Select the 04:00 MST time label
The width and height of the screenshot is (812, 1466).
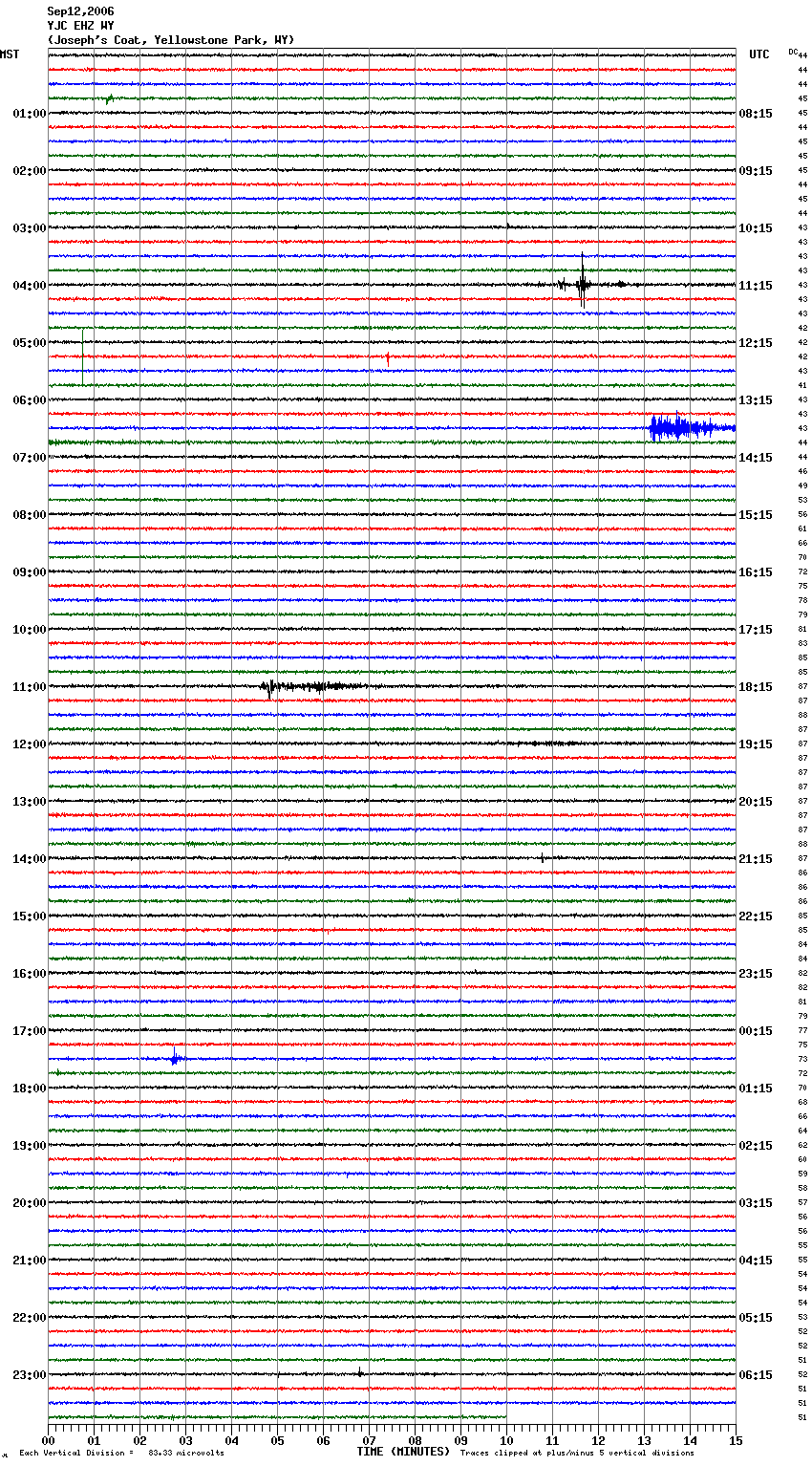[x=29, y=286]
